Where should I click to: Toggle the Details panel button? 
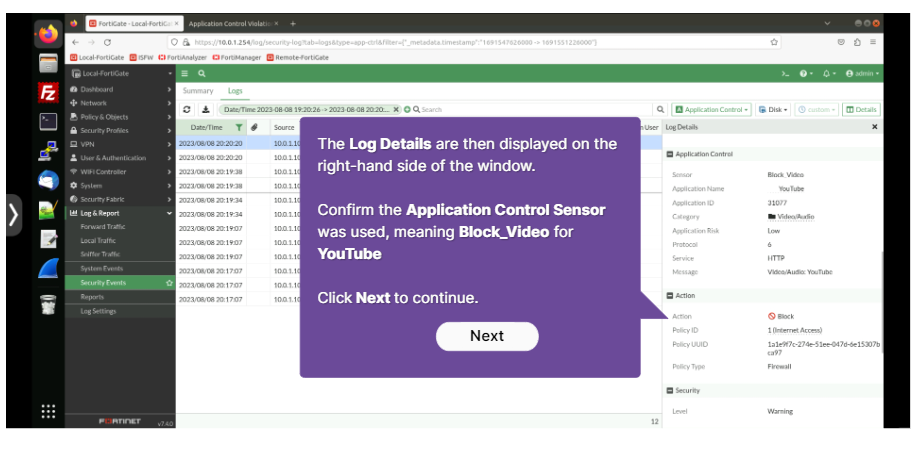pos(861,109)
